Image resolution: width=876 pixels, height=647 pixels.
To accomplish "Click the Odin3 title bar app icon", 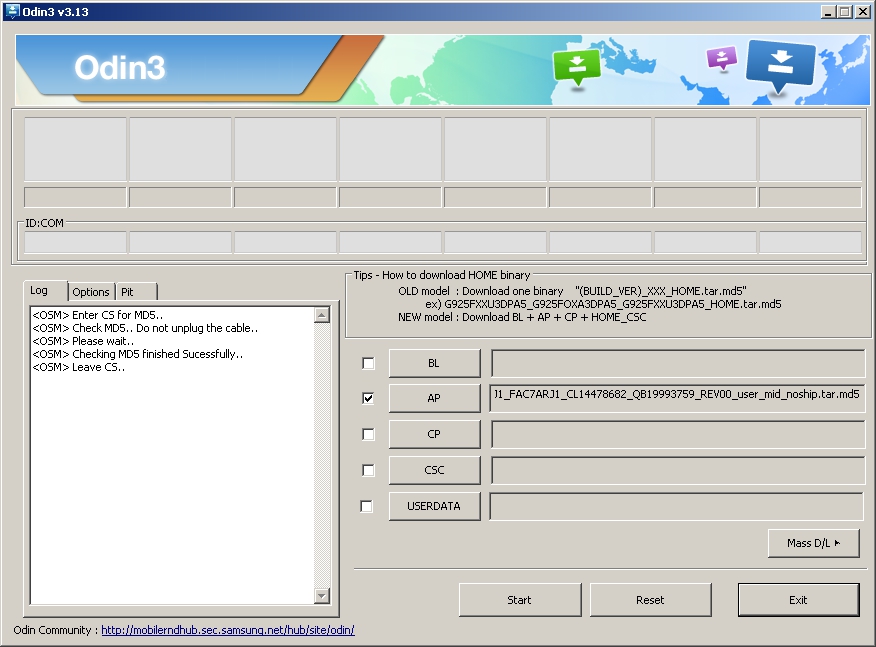I will point(11,11).
